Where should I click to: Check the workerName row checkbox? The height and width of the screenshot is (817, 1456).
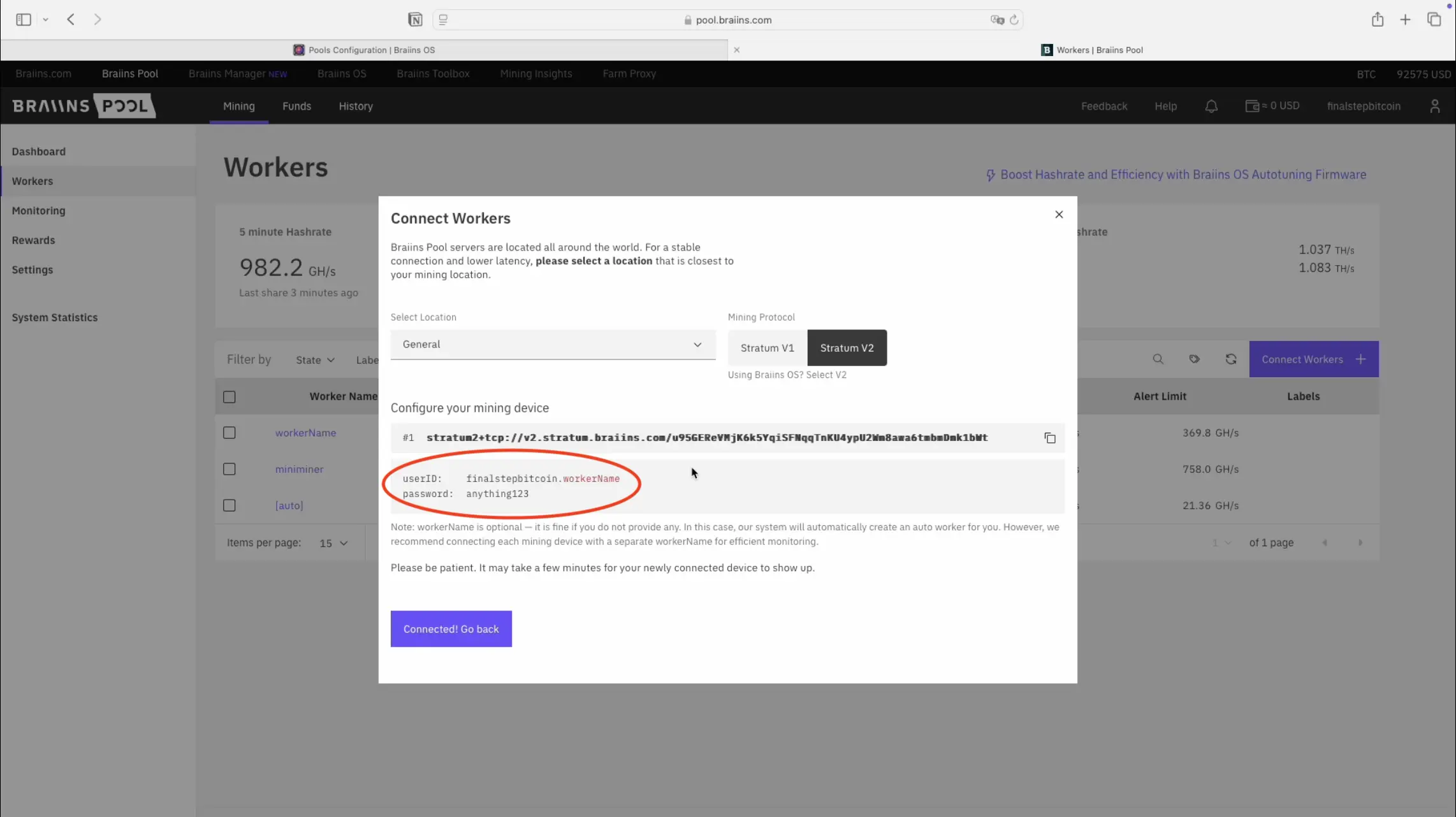click(229, 433)
